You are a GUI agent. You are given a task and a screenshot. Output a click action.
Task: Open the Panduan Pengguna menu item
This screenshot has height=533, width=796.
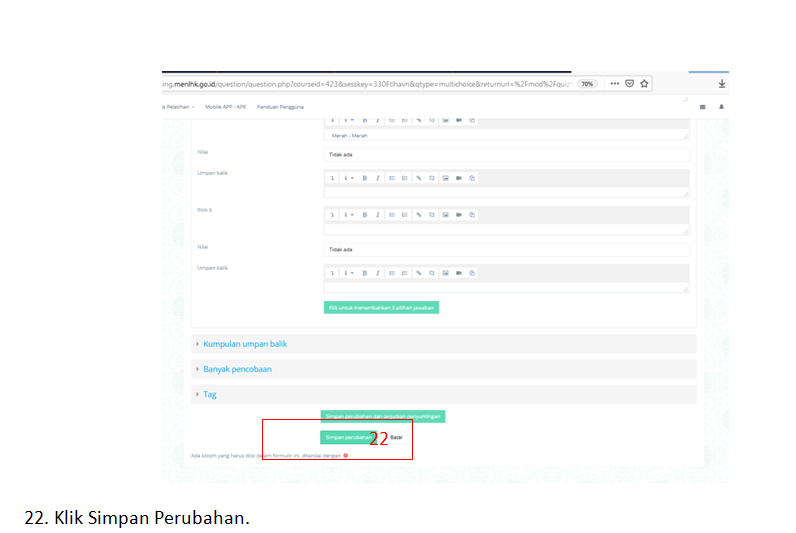click(x=280, y=106)
